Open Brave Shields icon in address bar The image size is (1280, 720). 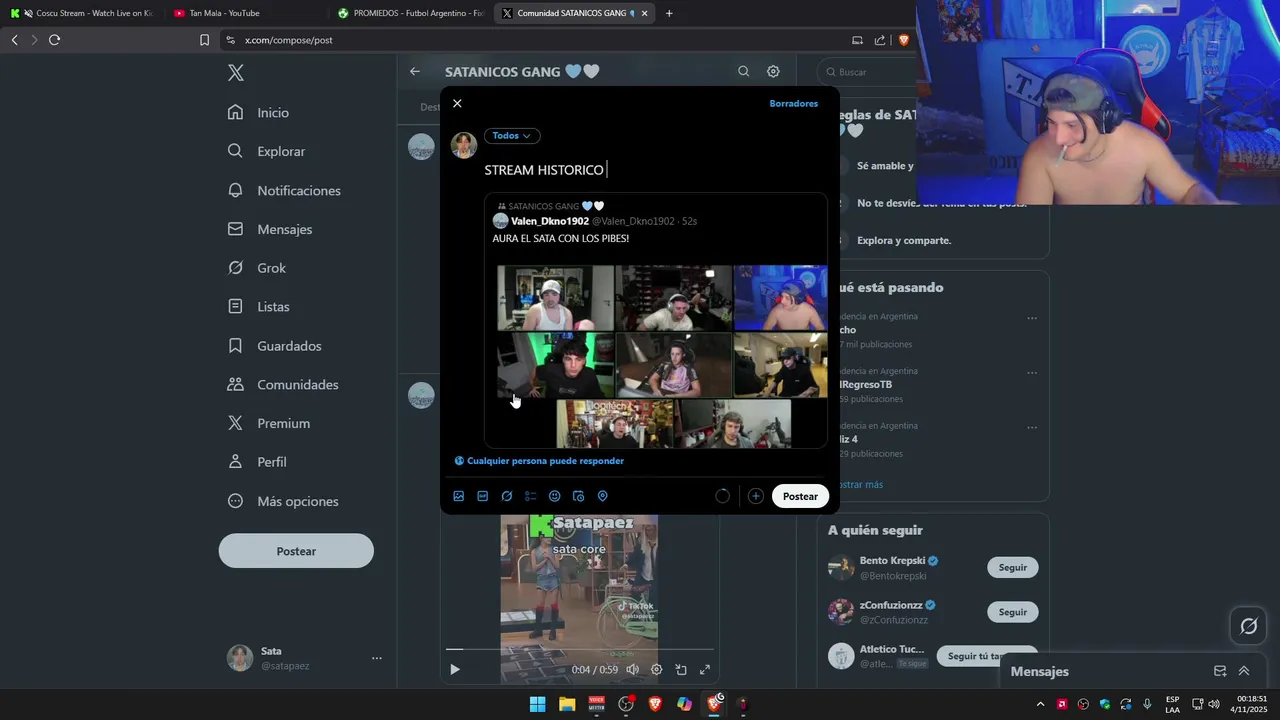pos(904,40)
